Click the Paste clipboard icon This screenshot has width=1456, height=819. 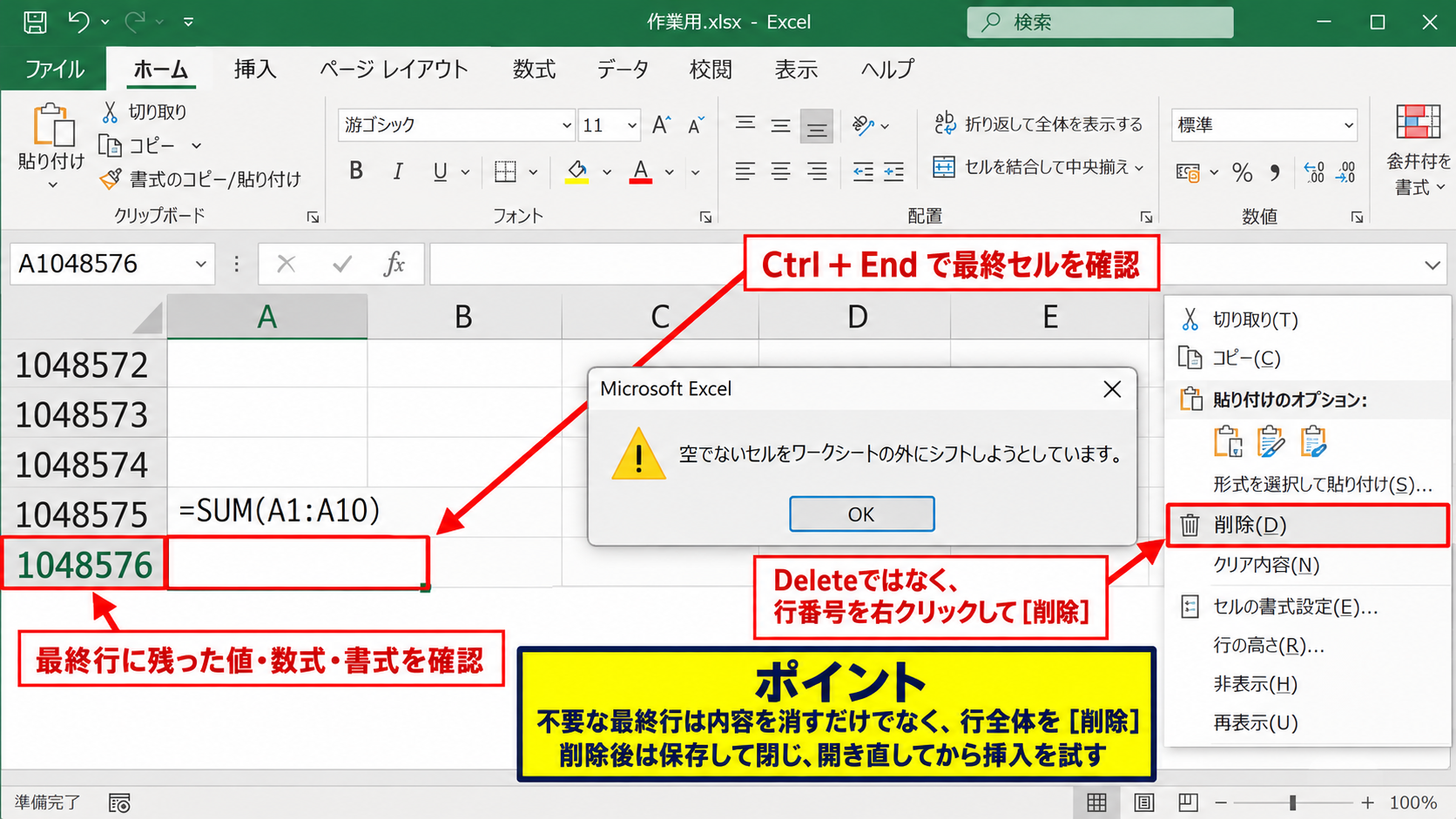(x=52, y=124)
